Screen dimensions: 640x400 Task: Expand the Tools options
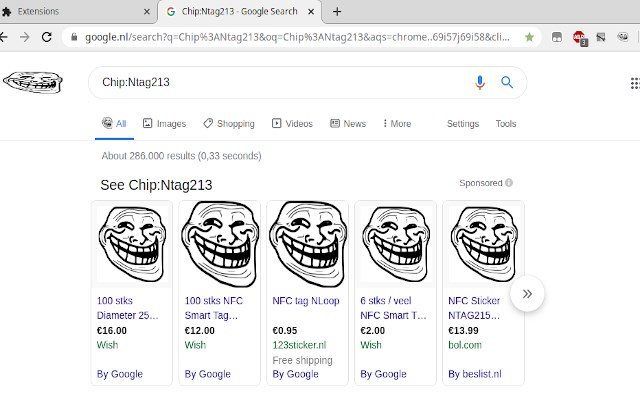[x=506, y=124]
